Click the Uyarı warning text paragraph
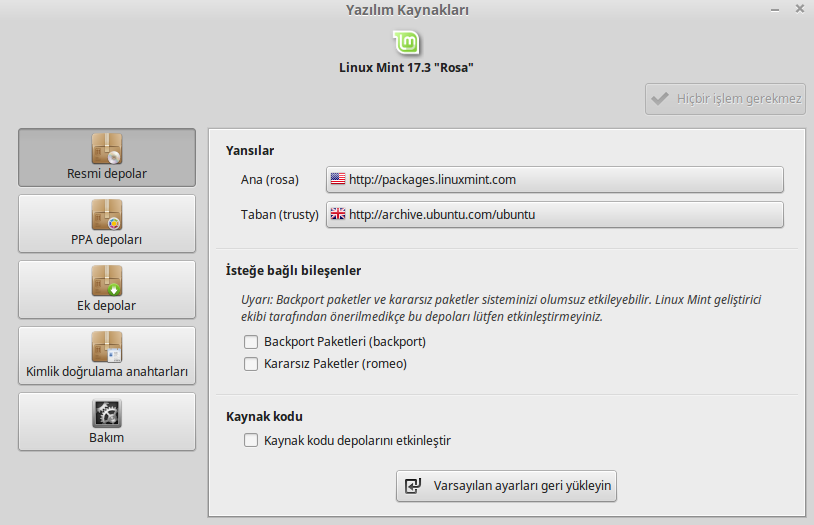The height and width of the screenshot is (525, 814). [501, 308]
